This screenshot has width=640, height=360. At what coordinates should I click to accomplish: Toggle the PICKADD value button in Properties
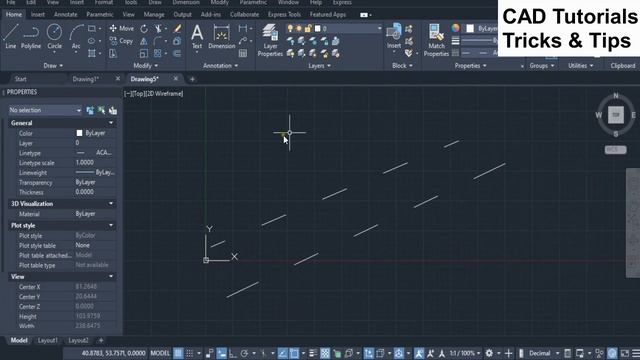click(90, 110)
